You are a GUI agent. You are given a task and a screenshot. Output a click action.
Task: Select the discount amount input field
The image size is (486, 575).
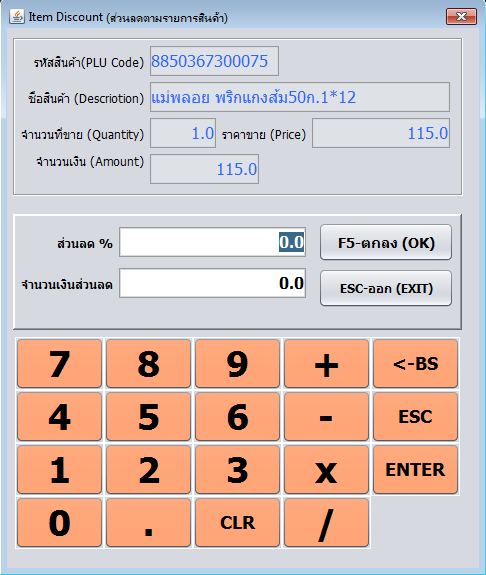pyautogui.click(x=212, y=283)
